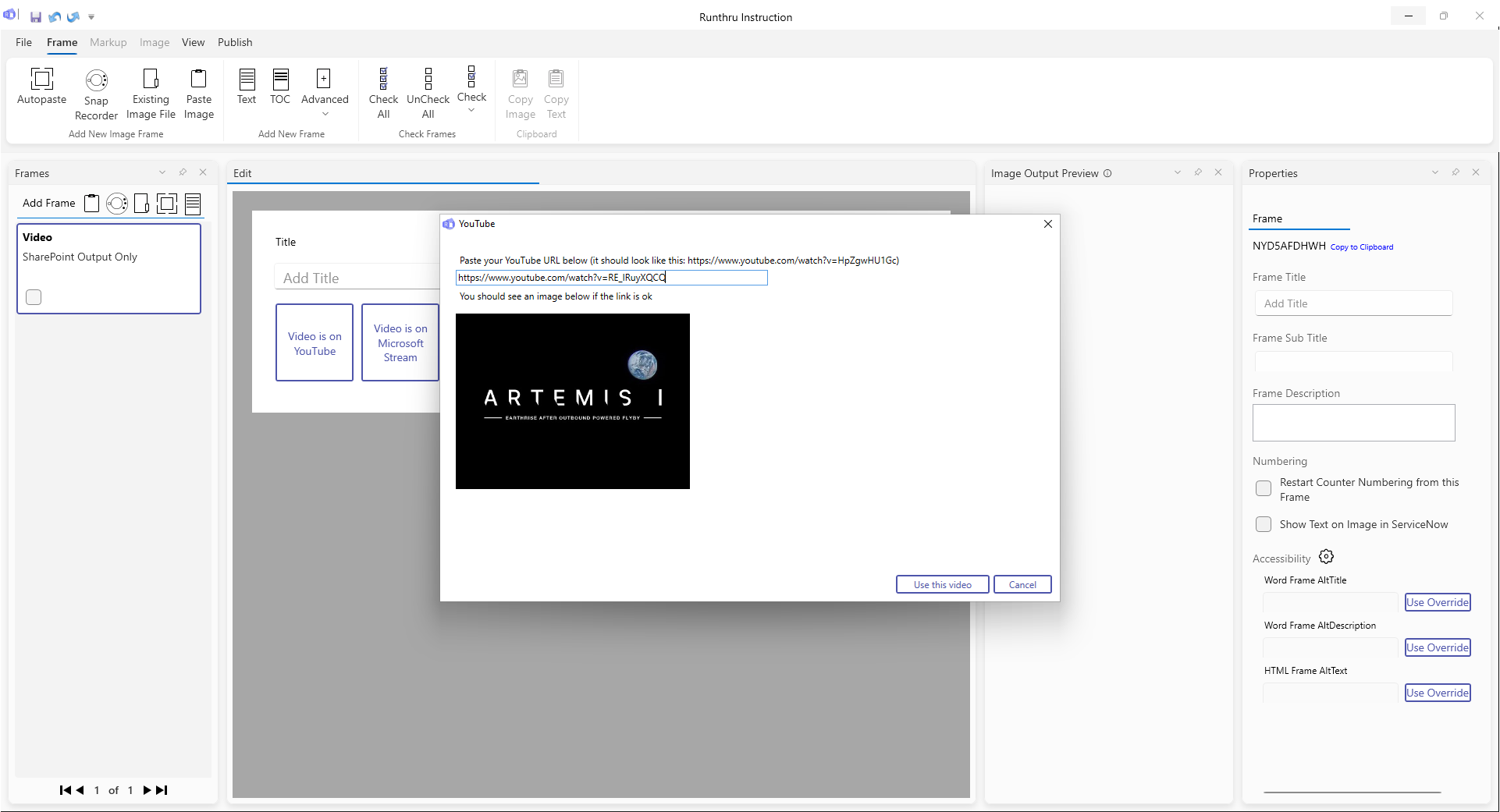Open accessibility settings gear icon
This screenshot has height=812, width=1500.
click(x=1326, y=557)
